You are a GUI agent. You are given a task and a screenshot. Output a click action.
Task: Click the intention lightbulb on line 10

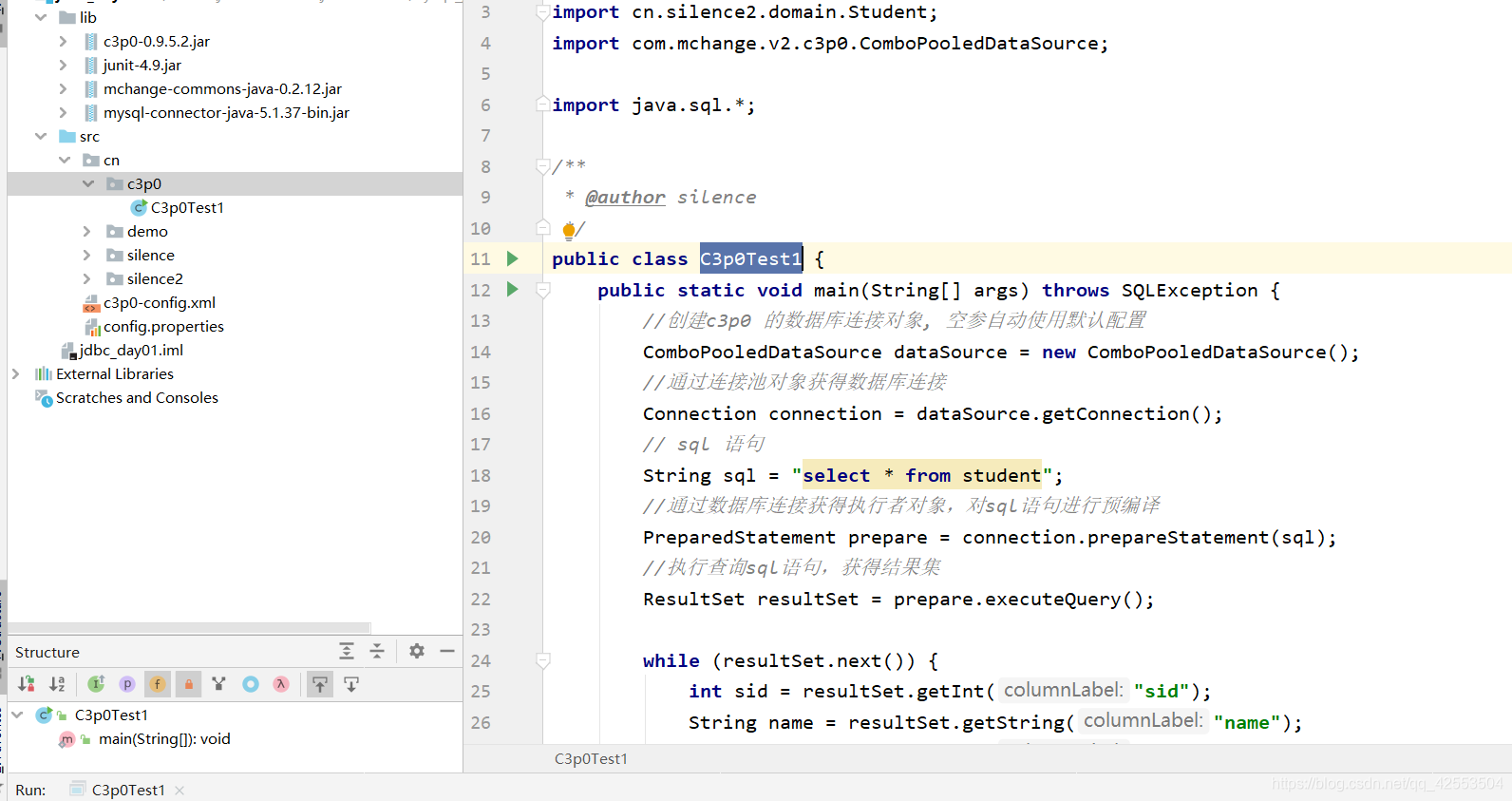(x=569, y=229)
